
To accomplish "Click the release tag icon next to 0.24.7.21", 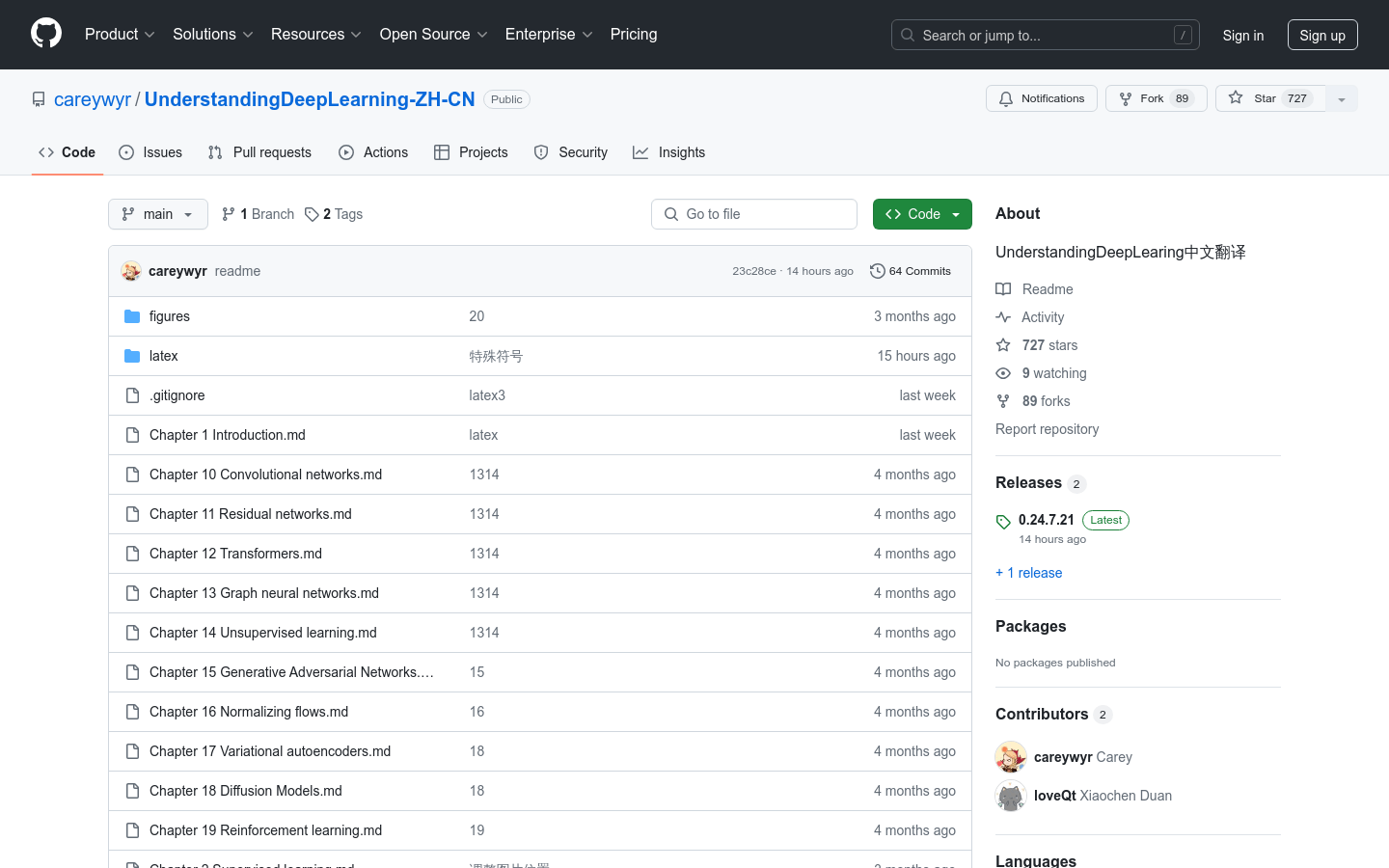I will [x=1003, y=522].
